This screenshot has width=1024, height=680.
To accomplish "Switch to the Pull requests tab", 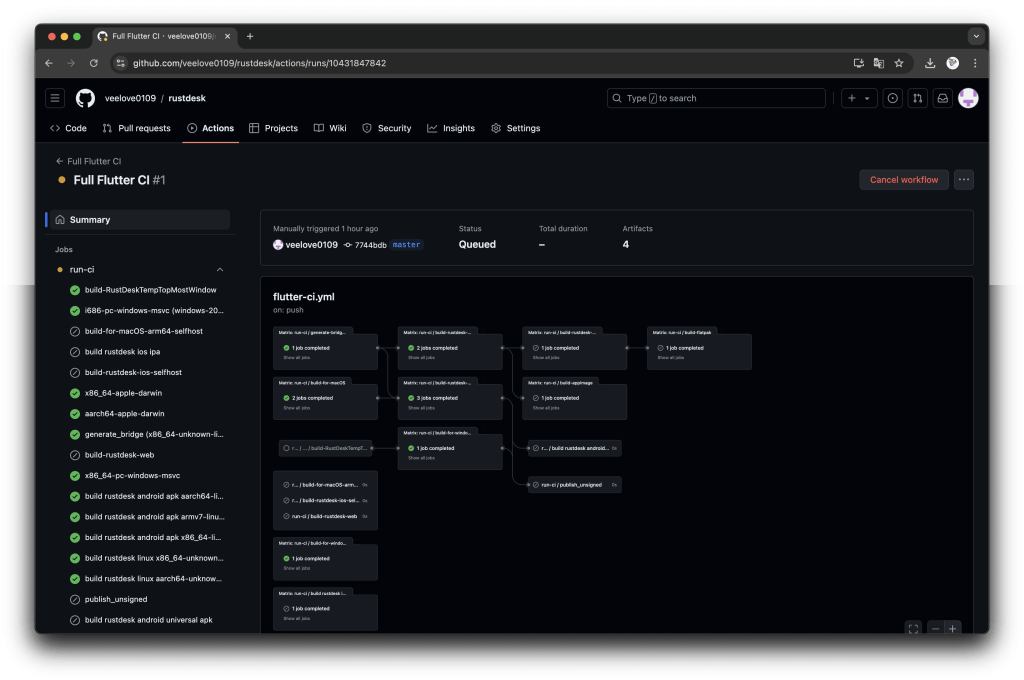I will coord(136,128).
